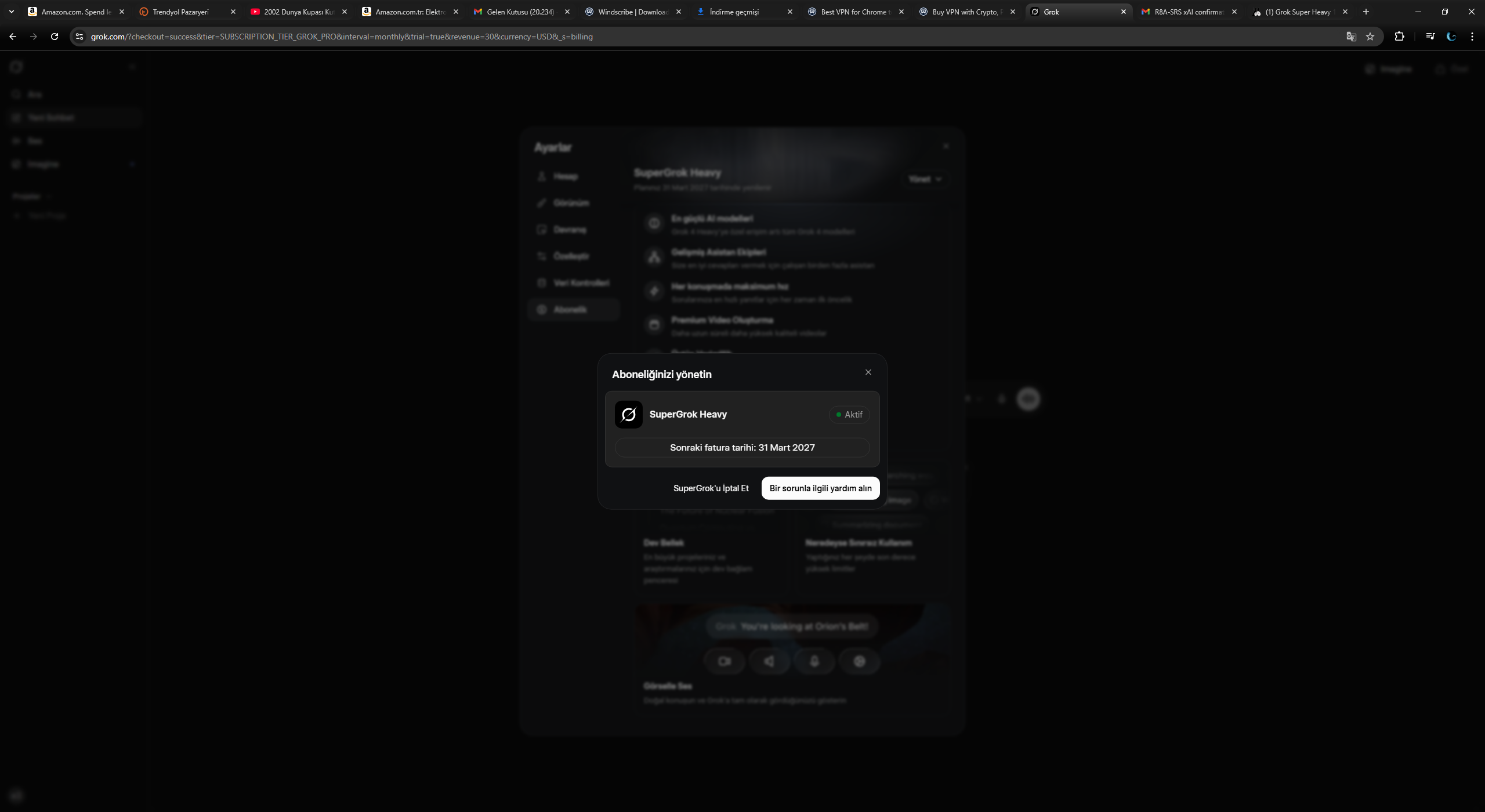Close the Buy VPN with Crypto tab

1013,12
